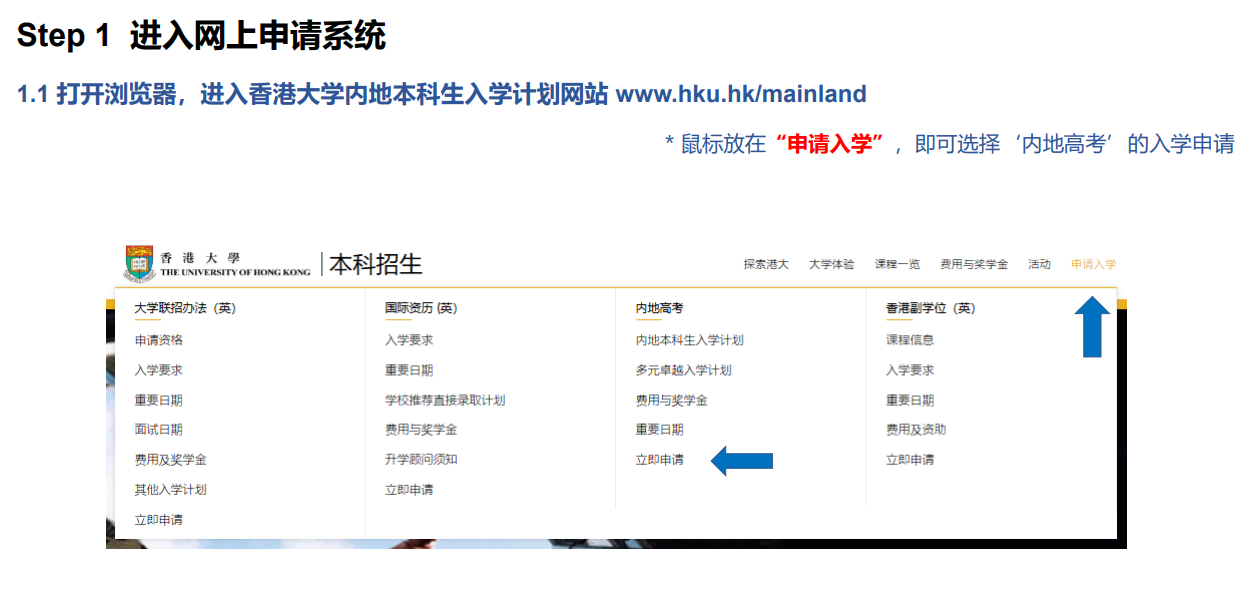Open 费用及资助 in the 香港副学位 column
The height and width of the screenshot is (593, 1258).
(x=916, y=430)
